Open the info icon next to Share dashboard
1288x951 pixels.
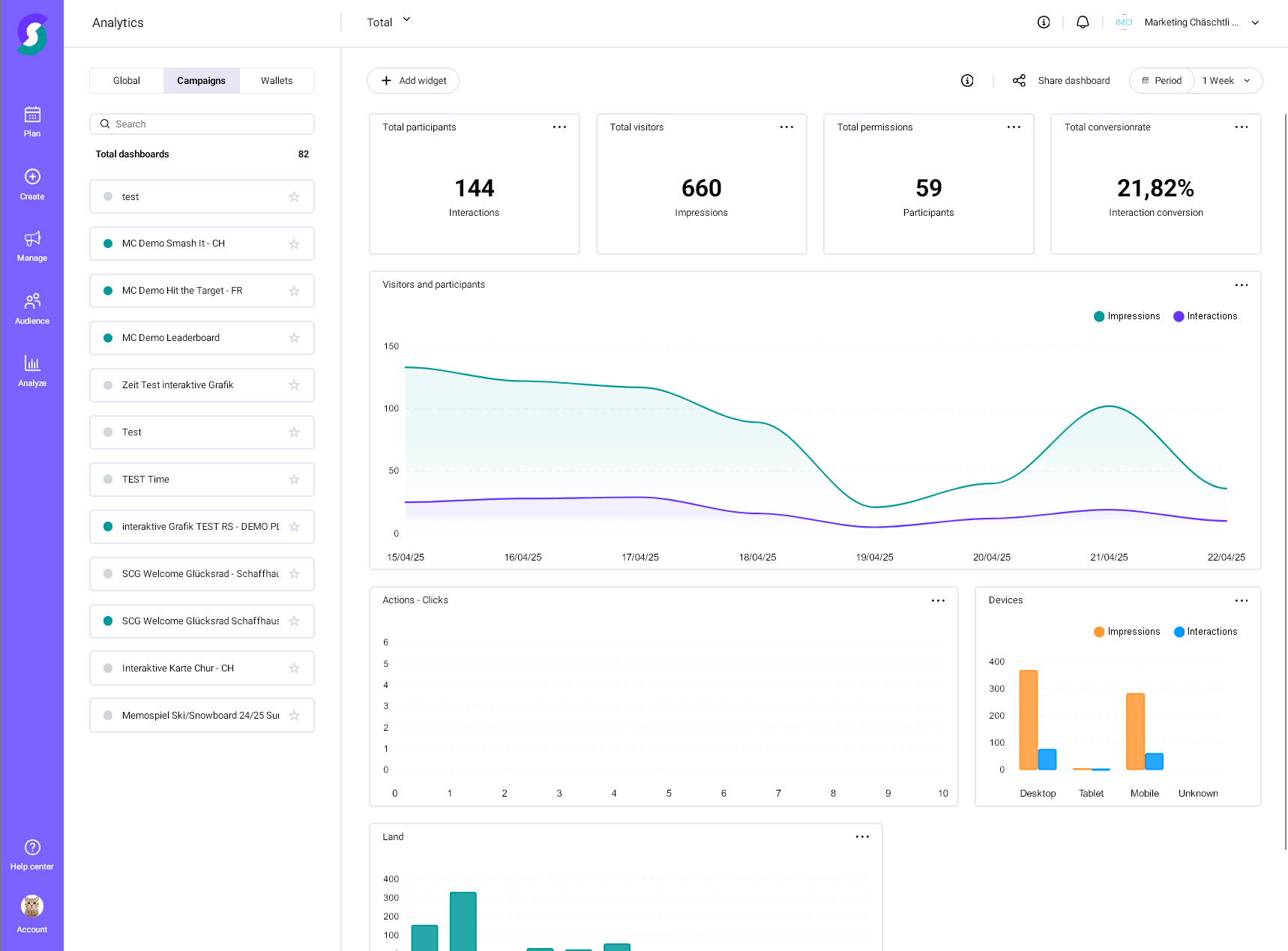pos(967,80)
